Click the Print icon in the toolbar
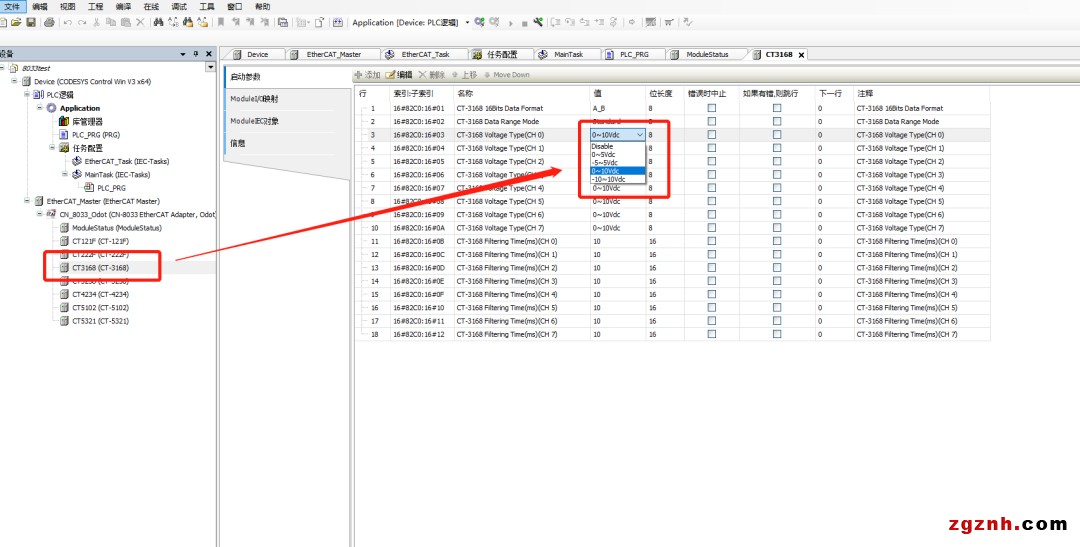1080x547 pixels. pos(48,22)
